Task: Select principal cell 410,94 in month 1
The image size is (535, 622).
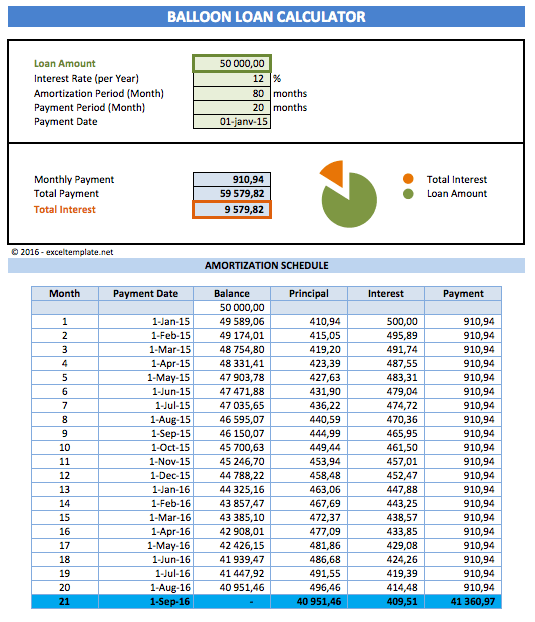Action: [309, 321]
